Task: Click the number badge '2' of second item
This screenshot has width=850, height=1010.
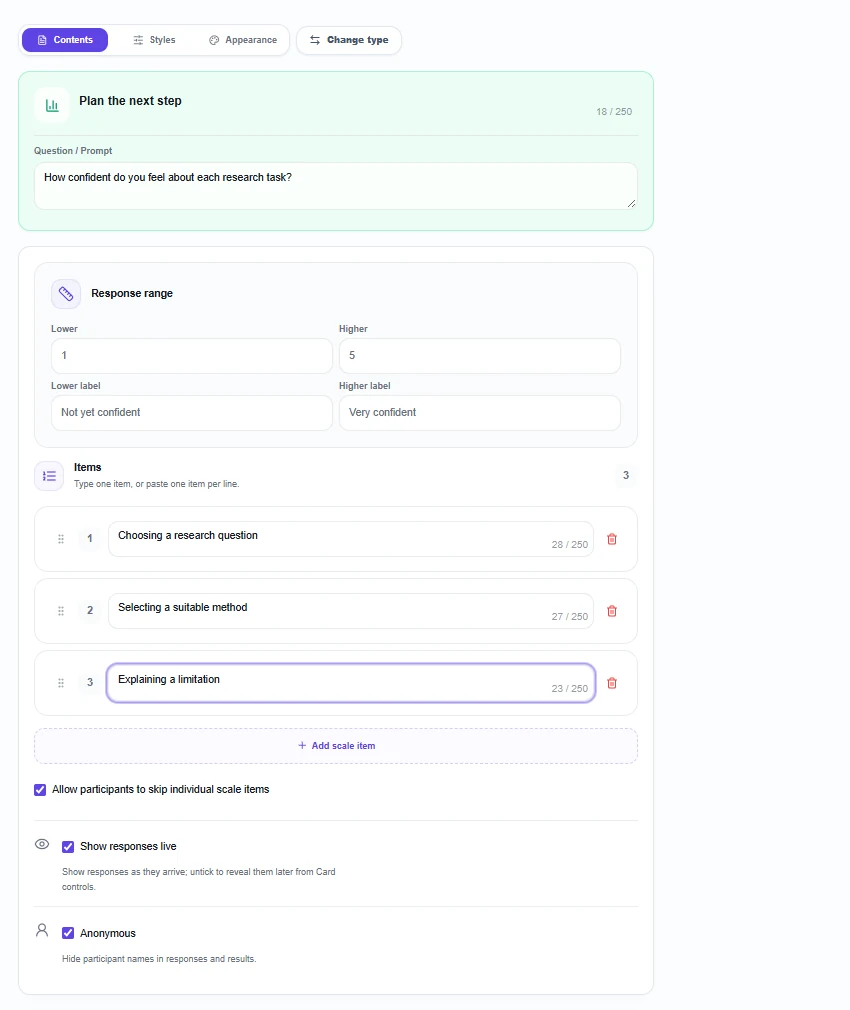Action: point(90,611)
